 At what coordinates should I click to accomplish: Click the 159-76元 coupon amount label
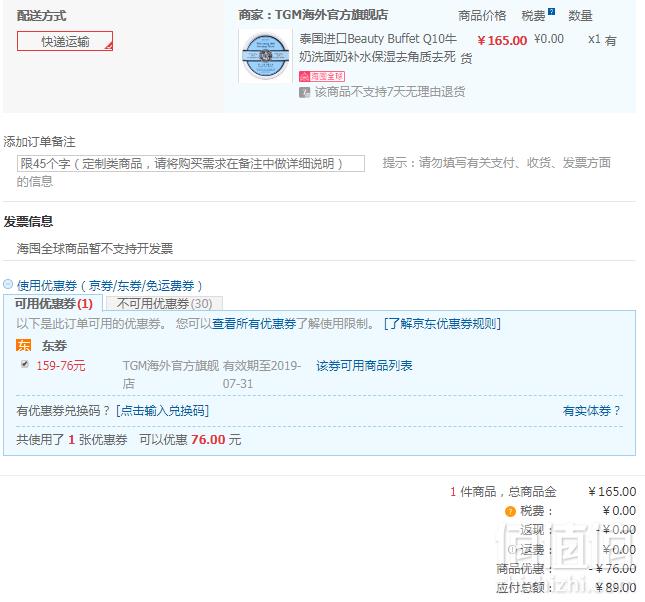click(x=60, y=365)
